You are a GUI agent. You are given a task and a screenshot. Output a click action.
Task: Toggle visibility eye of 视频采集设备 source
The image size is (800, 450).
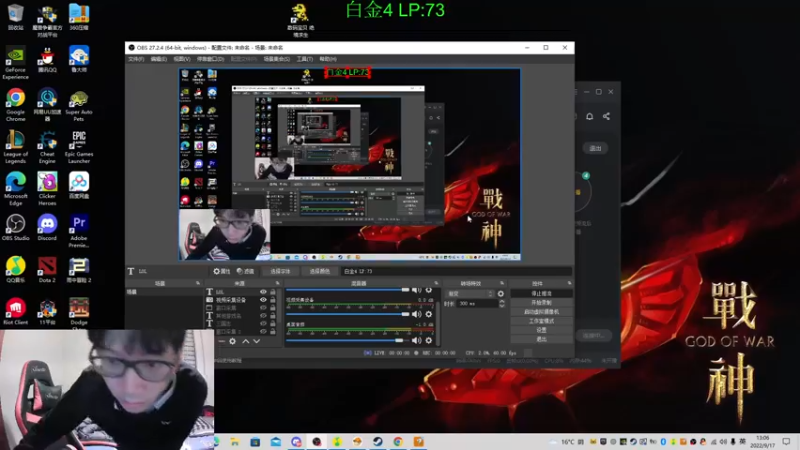[x=263, y=300]
